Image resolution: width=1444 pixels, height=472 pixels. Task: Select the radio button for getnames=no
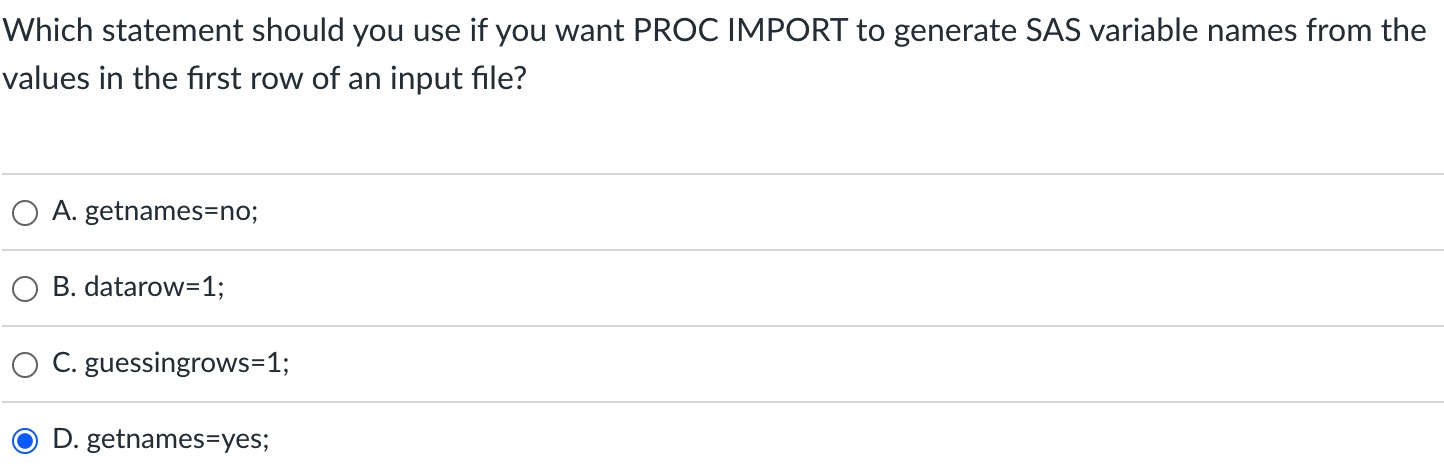26,212
